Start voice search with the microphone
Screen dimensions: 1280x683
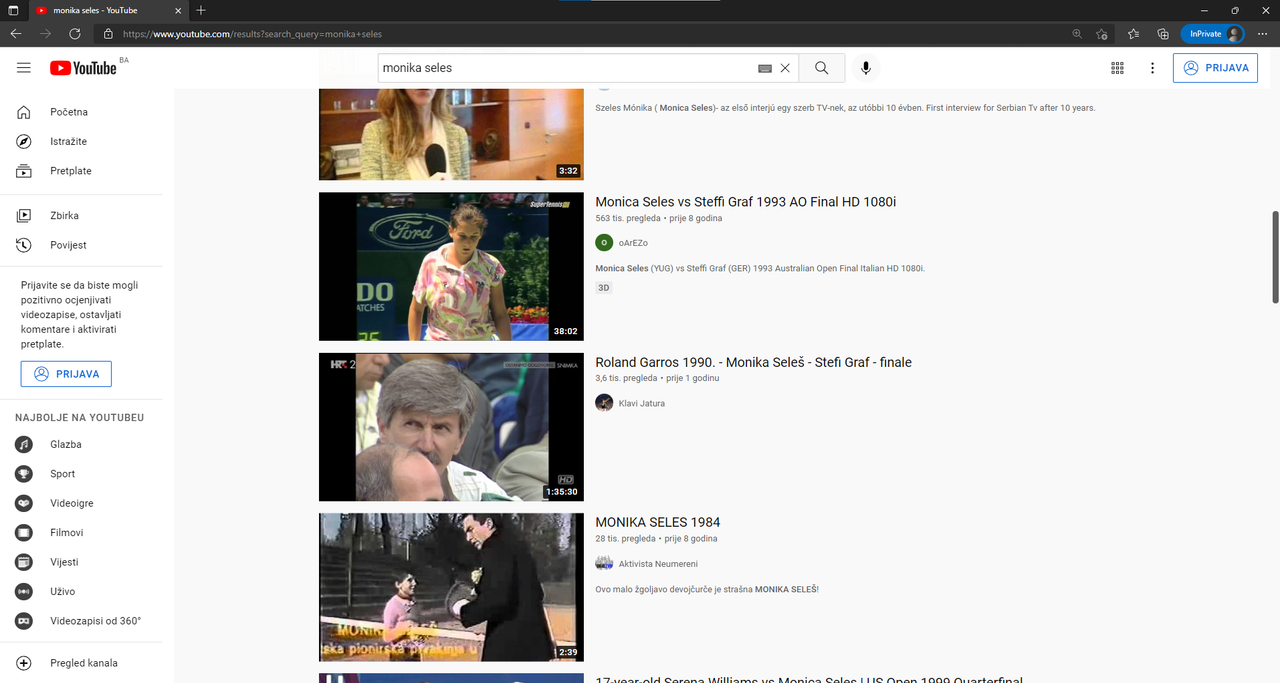(x=866, y=68)
